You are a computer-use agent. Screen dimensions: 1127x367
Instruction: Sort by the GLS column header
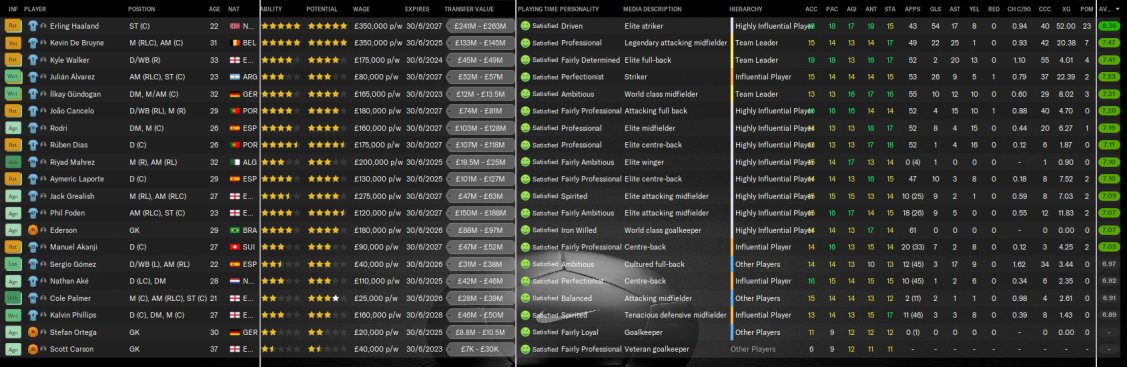coord(935,9)
